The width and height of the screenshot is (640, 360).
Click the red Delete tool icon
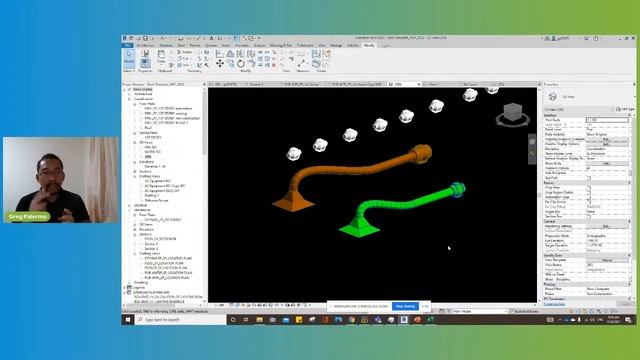(x=274, y=65)
